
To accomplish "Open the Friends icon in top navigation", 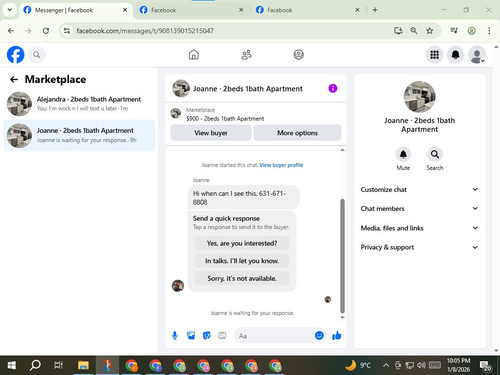I will pos(246,55).
